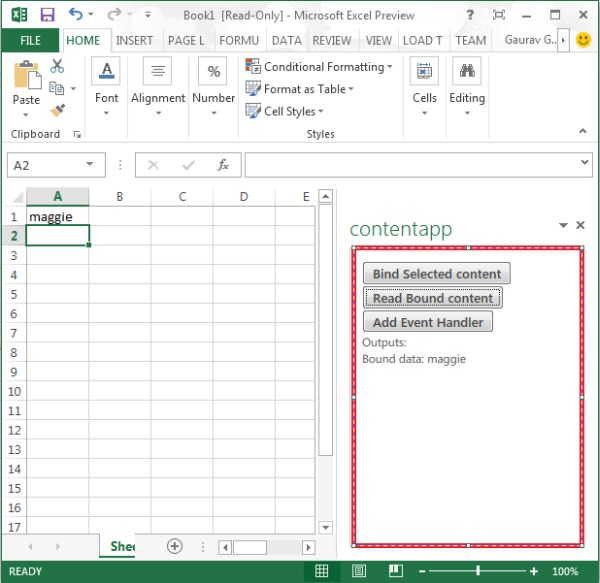
Task: Click the horizontal scrollbar right arrow
Action: pyautogui.click(x=308, y=547)
